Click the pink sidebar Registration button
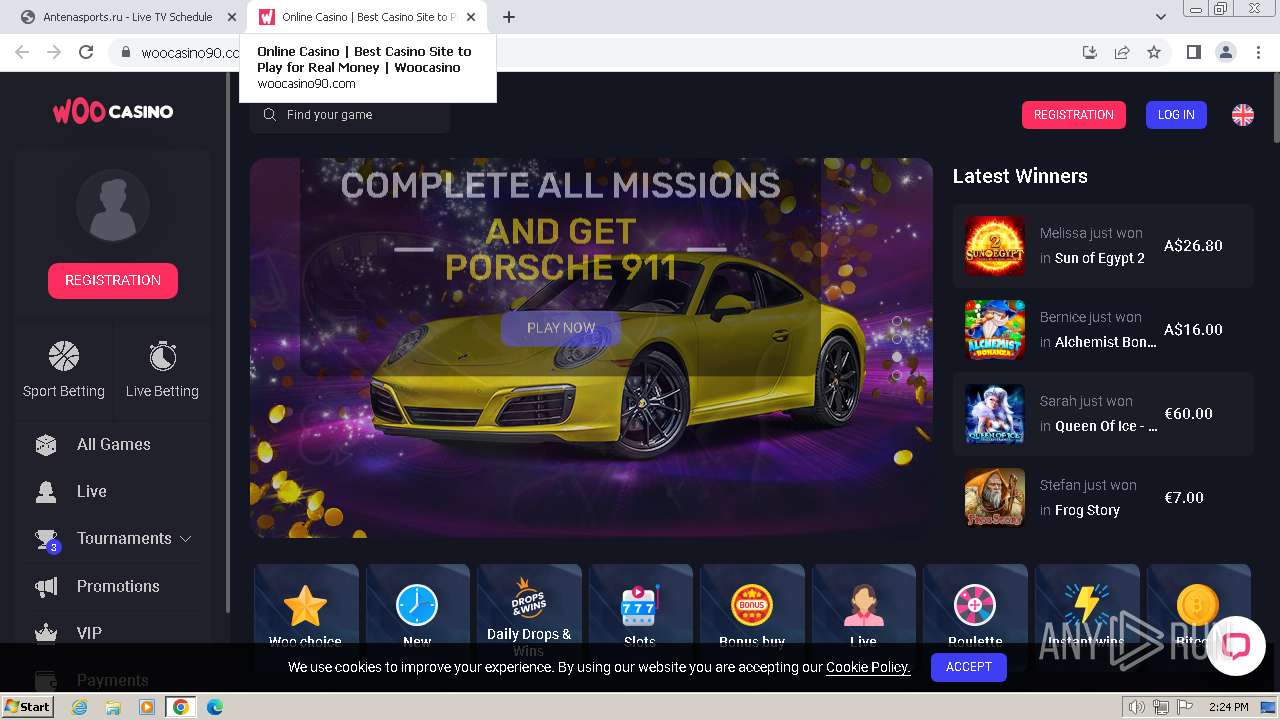The image size is (1280, 720). 113,280
